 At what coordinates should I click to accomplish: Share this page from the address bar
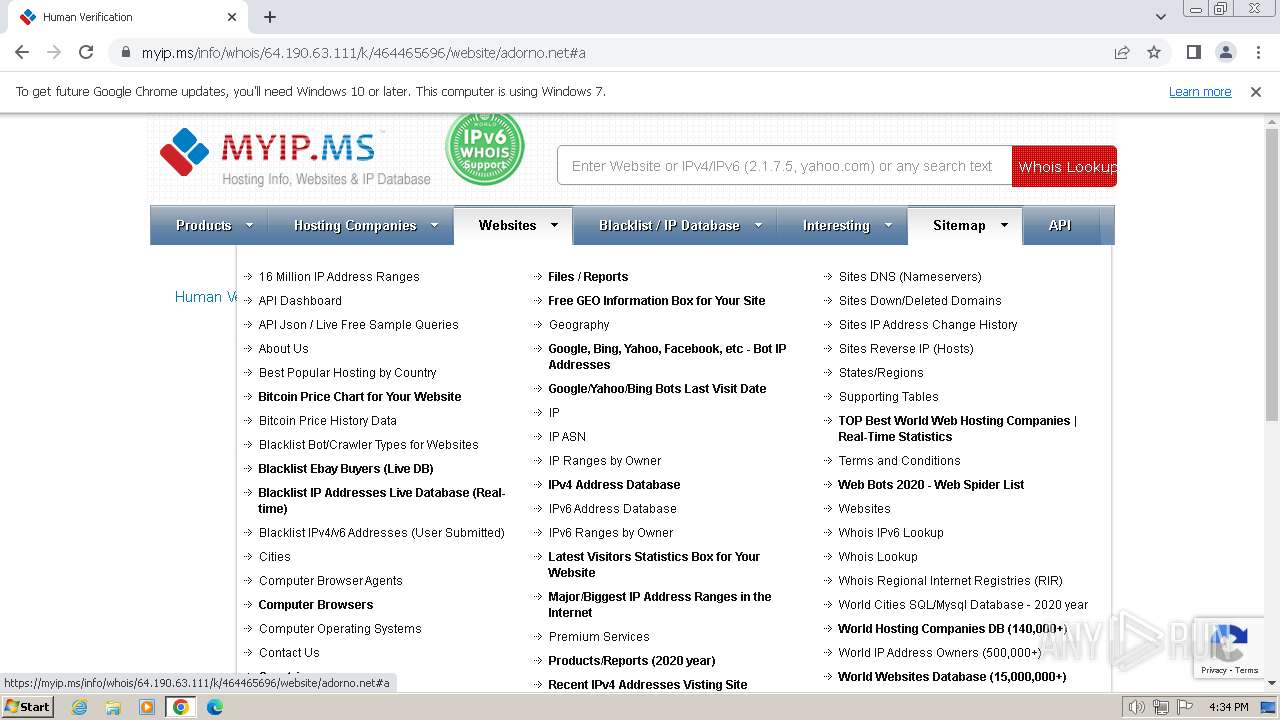[x=1122, y=52]
